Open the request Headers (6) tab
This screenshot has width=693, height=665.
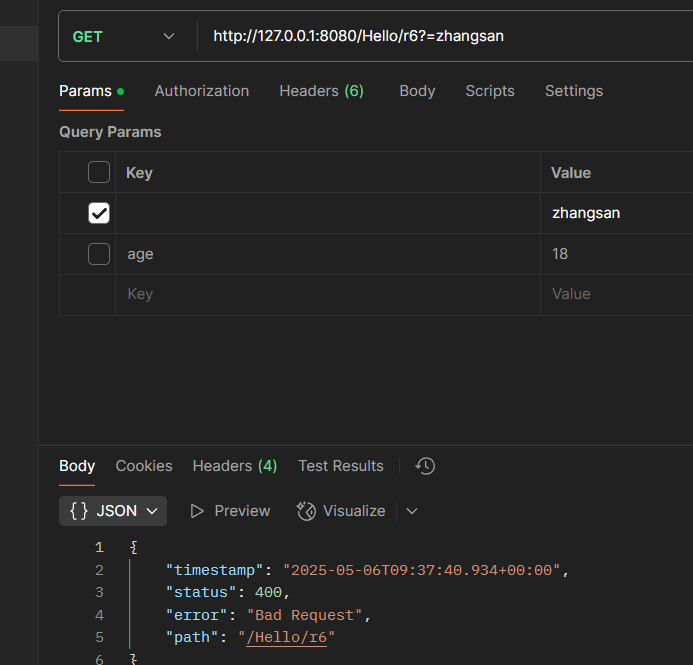pyautogui.click(x=321, y=91)
